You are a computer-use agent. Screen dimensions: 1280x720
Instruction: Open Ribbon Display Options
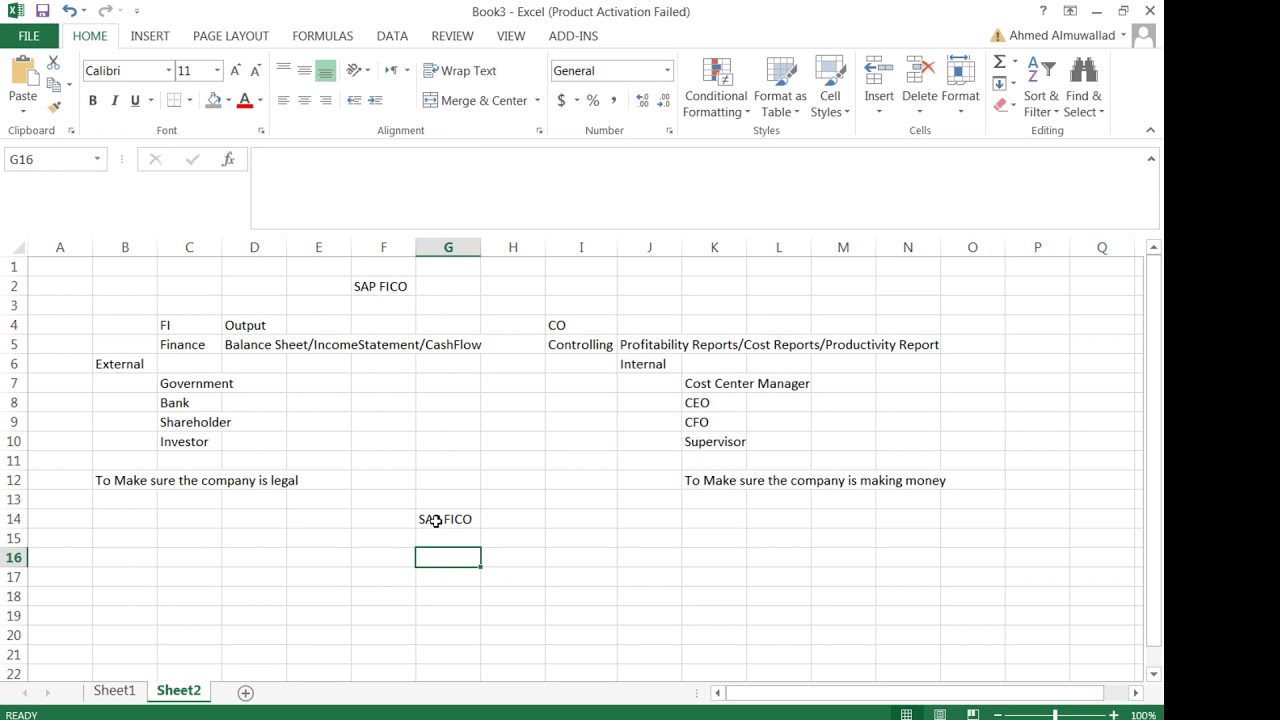1070,11
